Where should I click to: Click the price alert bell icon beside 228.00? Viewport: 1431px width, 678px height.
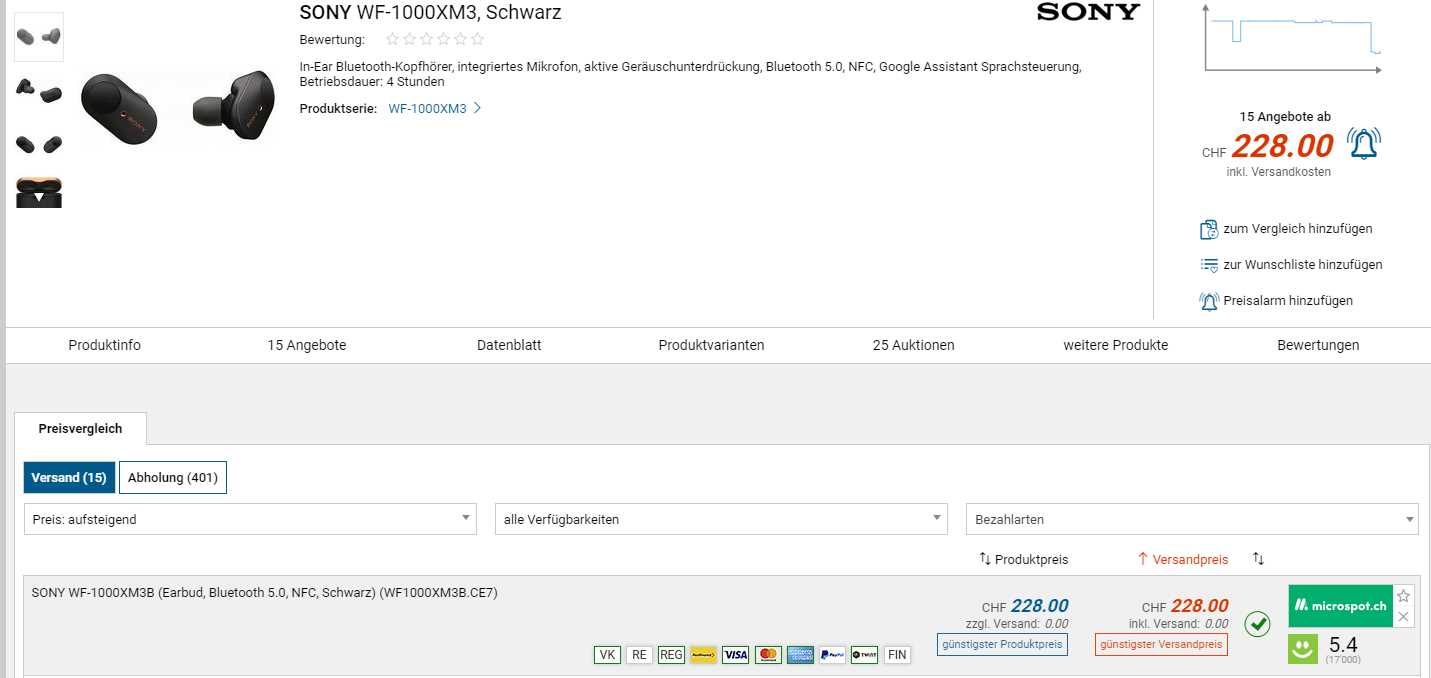tap(1363, 144)
